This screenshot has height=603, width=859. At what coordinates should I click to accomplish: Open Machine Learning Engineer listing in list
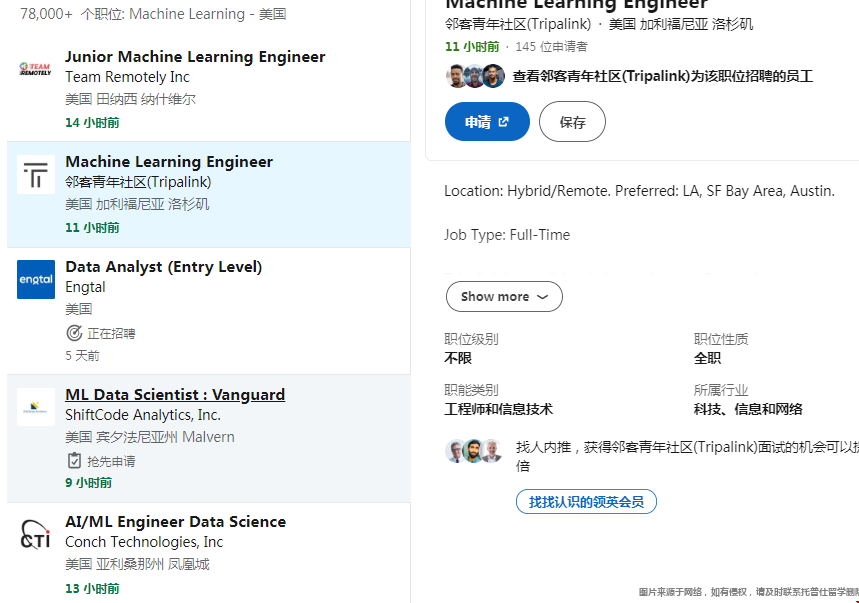tap(169, 162)
